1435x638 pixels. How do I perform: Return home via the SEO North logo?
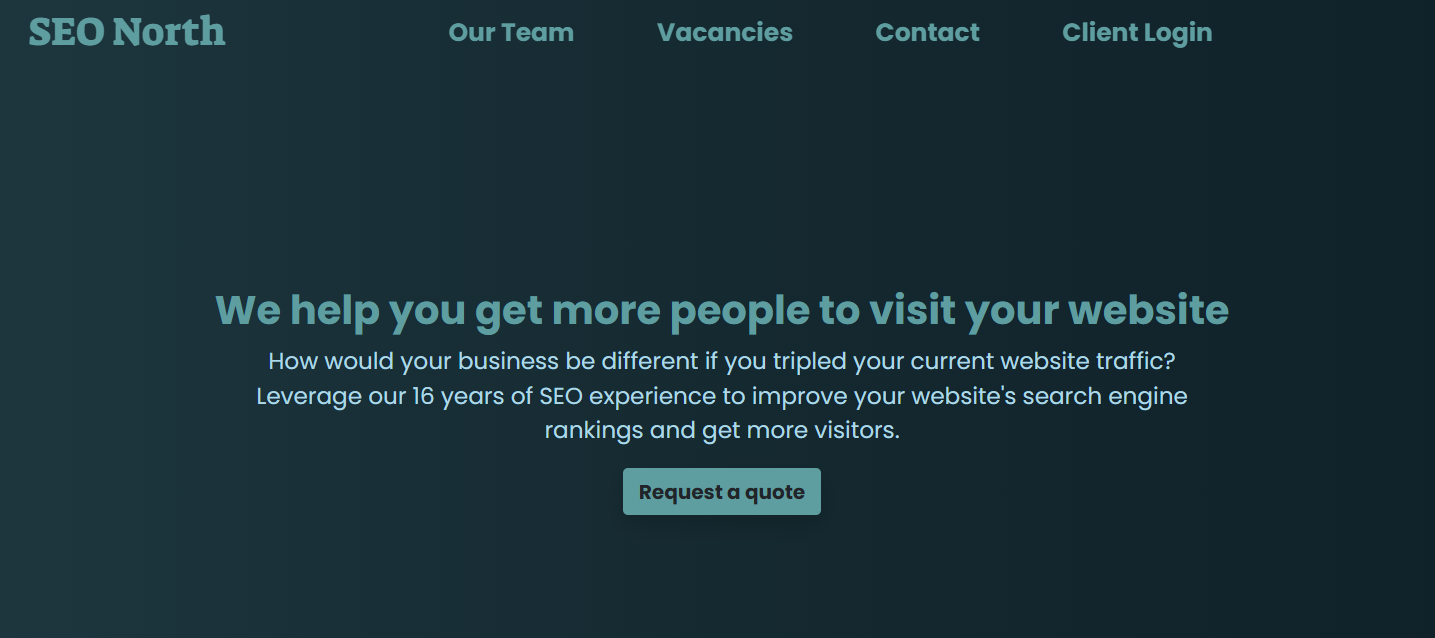(x=127, y=31)
